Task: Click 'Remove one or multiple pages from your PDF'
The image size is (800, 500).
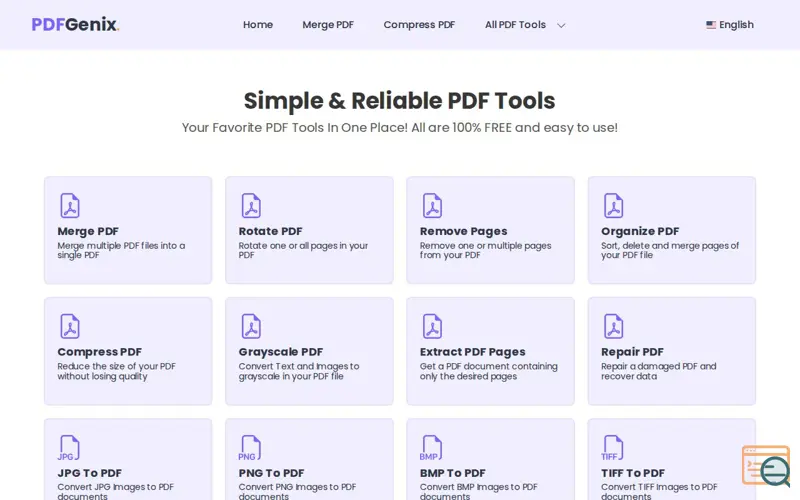Action: click(485, 250)
